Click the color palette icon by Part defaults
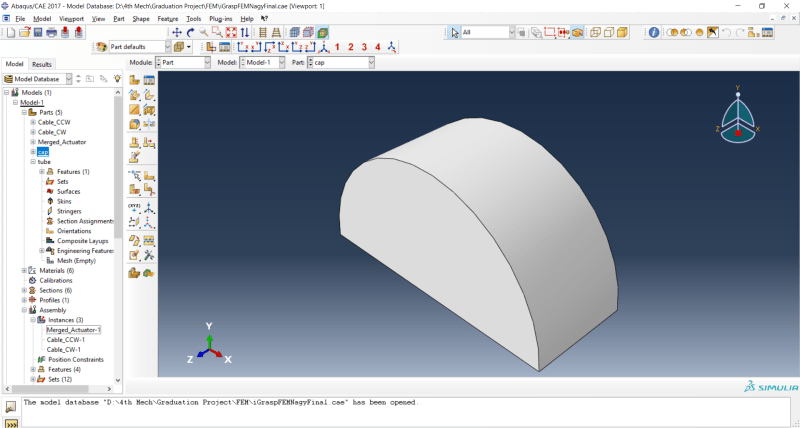Viewport: 800px width, 428px height. coord(101,47)
